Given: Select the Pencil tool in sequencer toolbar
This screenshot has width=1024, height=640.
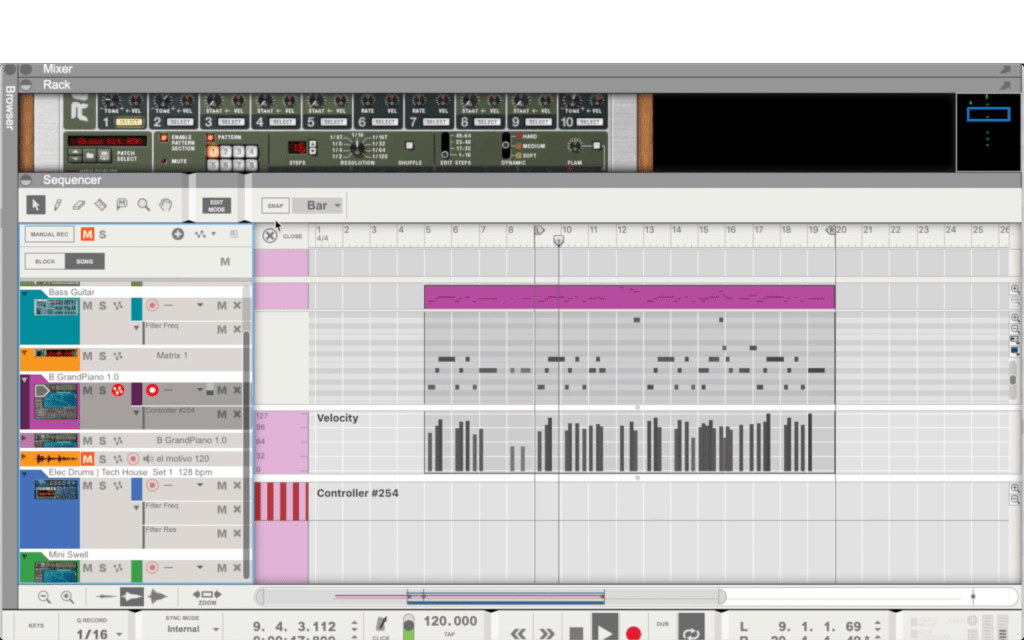Looking at the screenshot, I should coord(57,205).
